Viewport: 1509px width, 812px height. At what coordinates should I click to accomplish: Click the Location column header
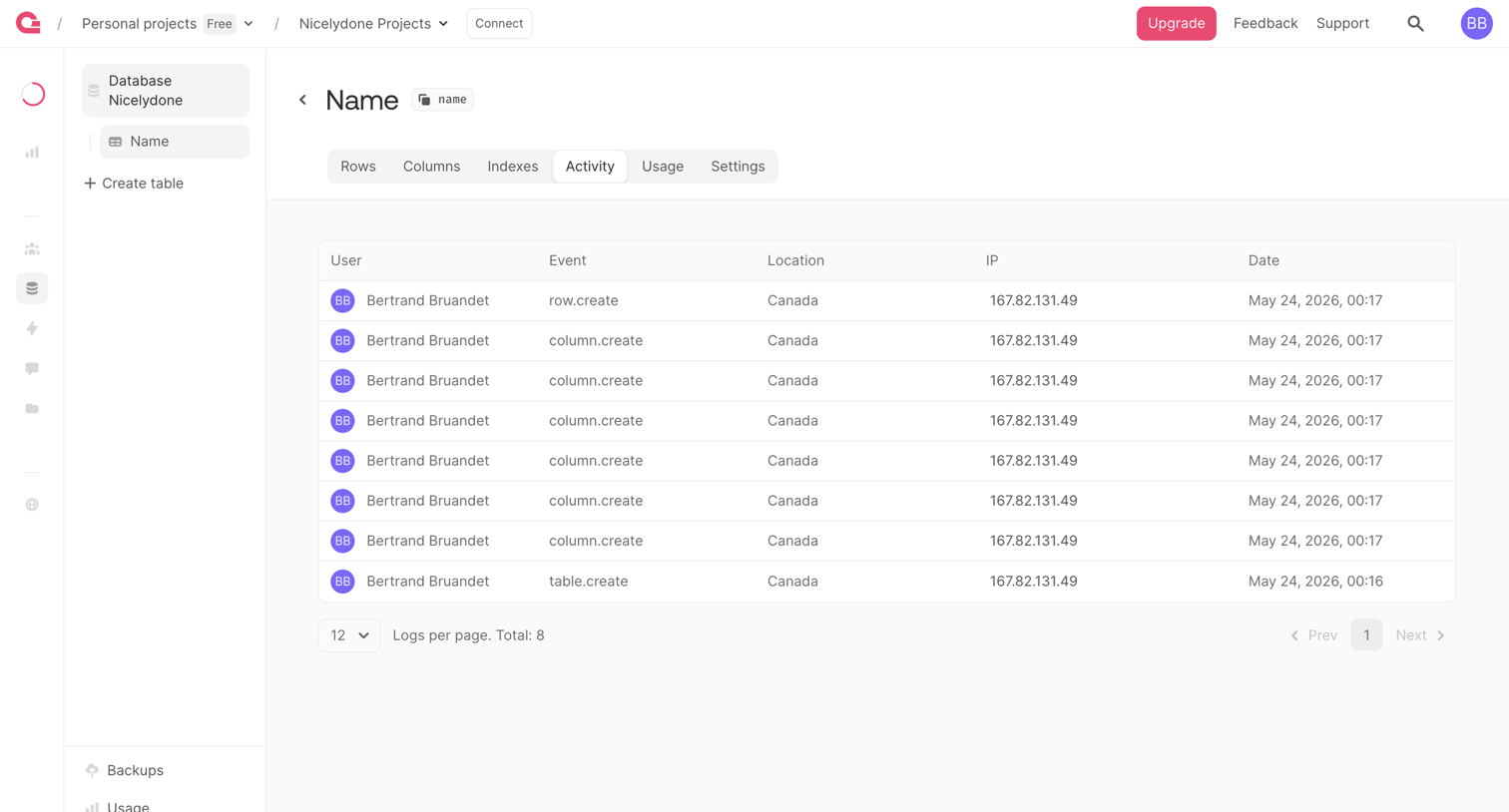(x=795, y=260)
